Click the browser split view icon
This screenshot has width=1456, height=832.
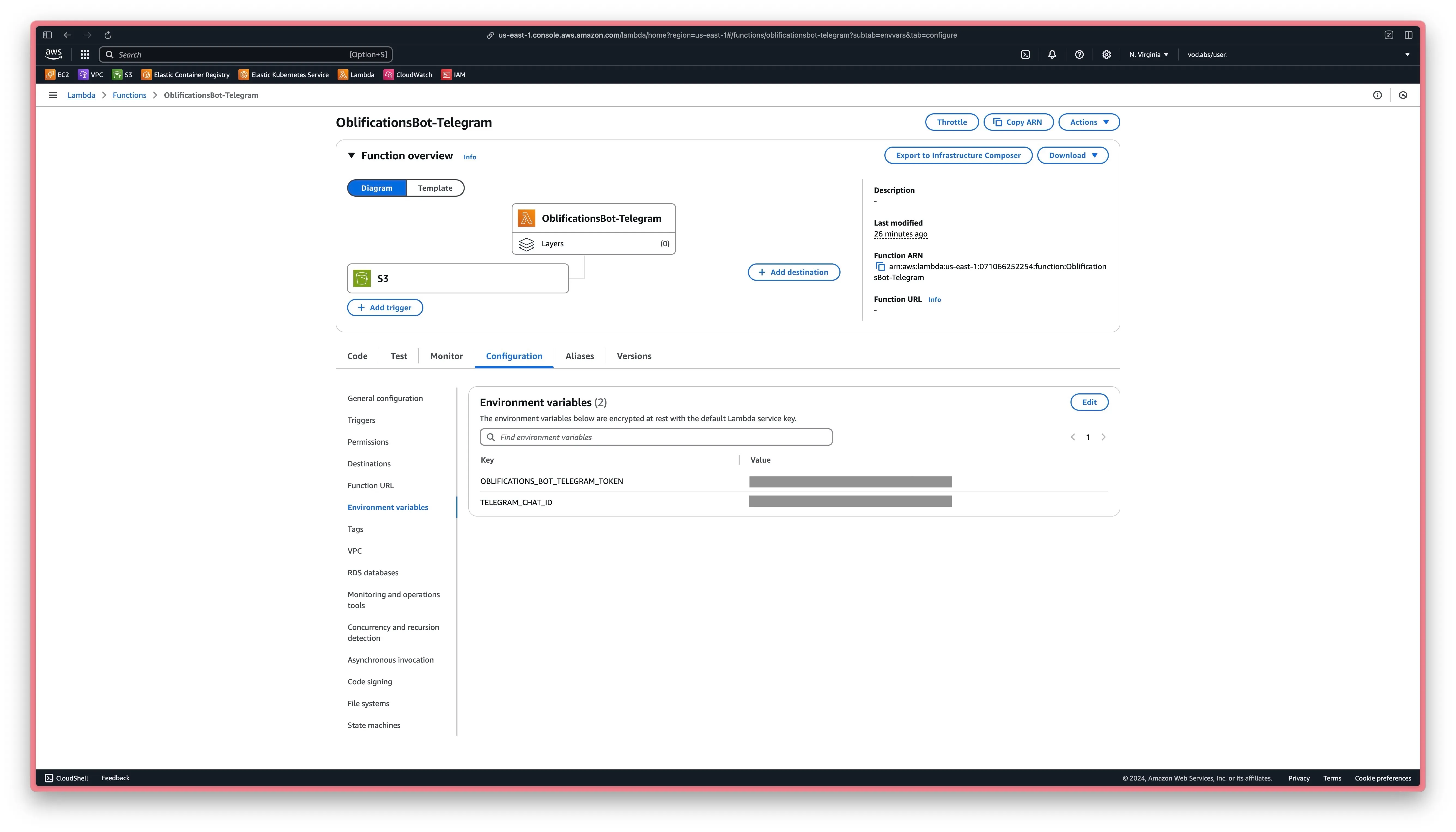coord(1408,35)
